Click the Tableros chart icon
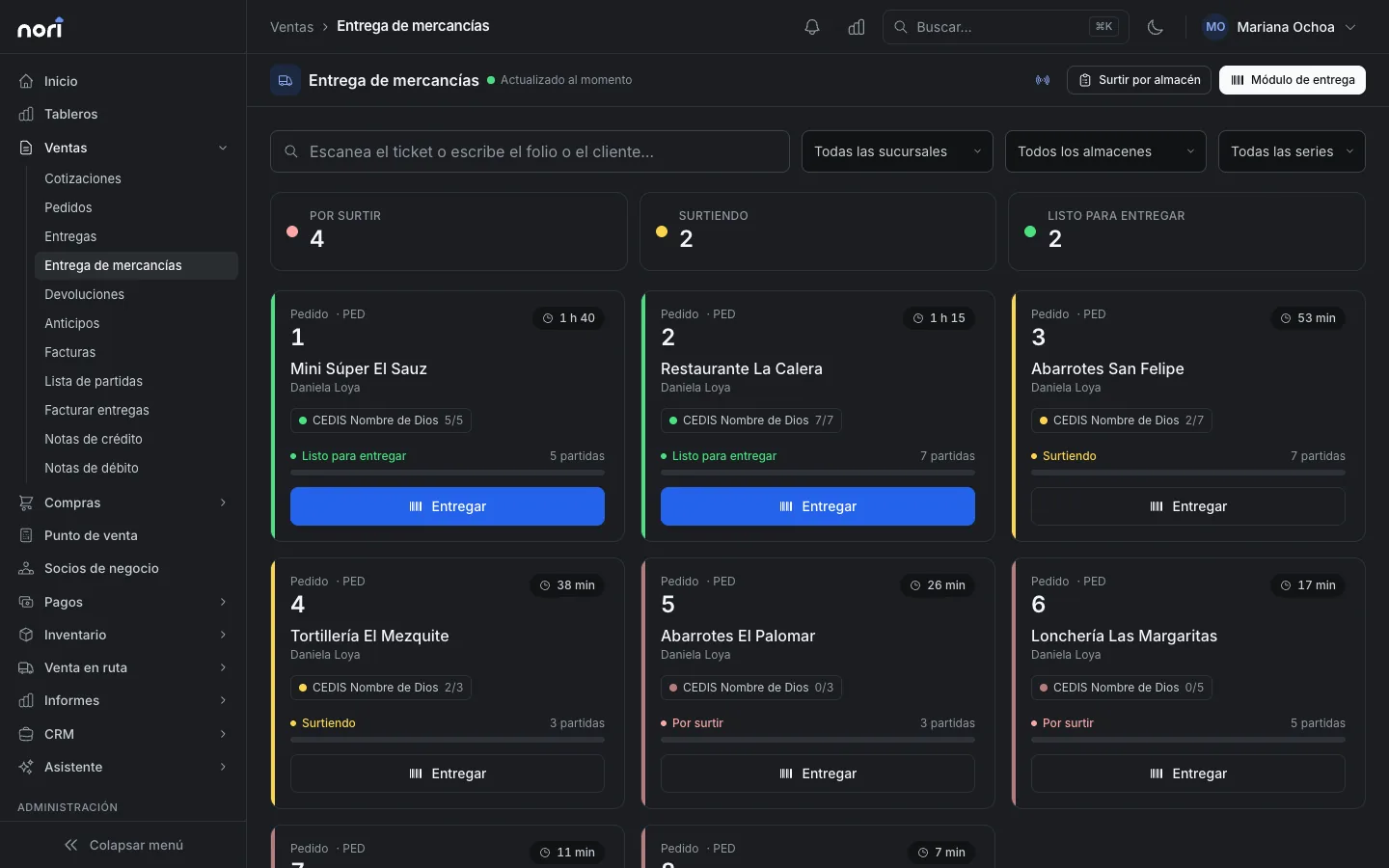Image resolution: width=1389 pixels, height=868 pixels. coord(26,114)
